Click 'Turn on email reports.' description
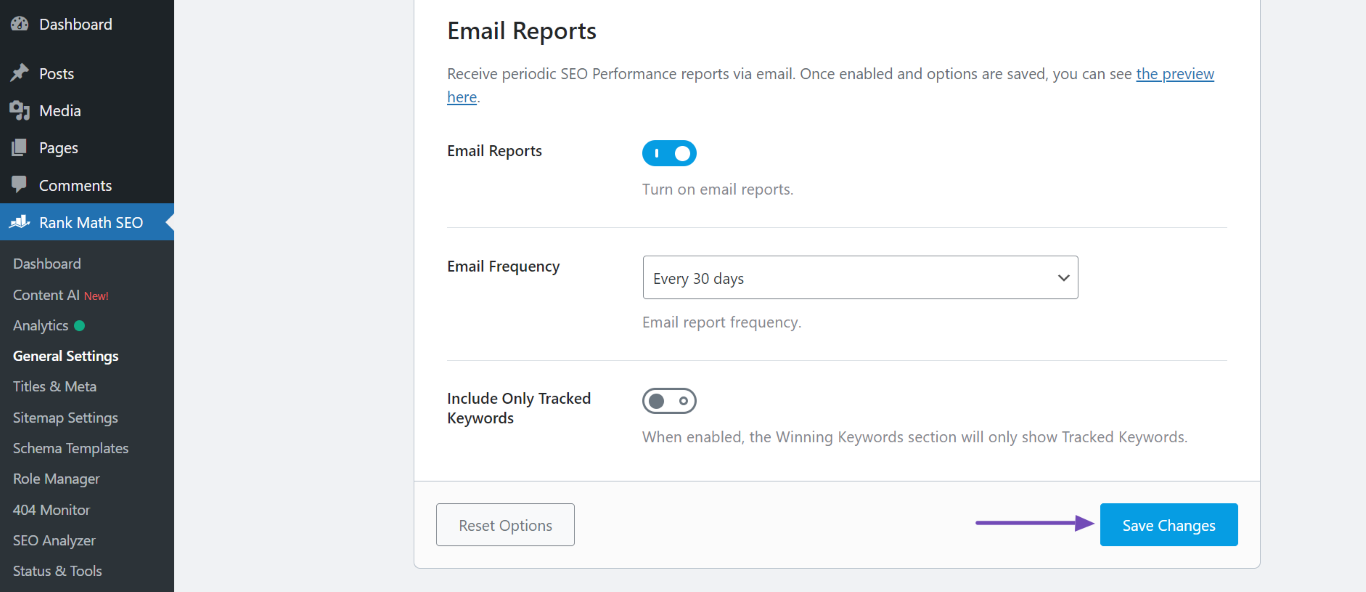 coord(718,189)
